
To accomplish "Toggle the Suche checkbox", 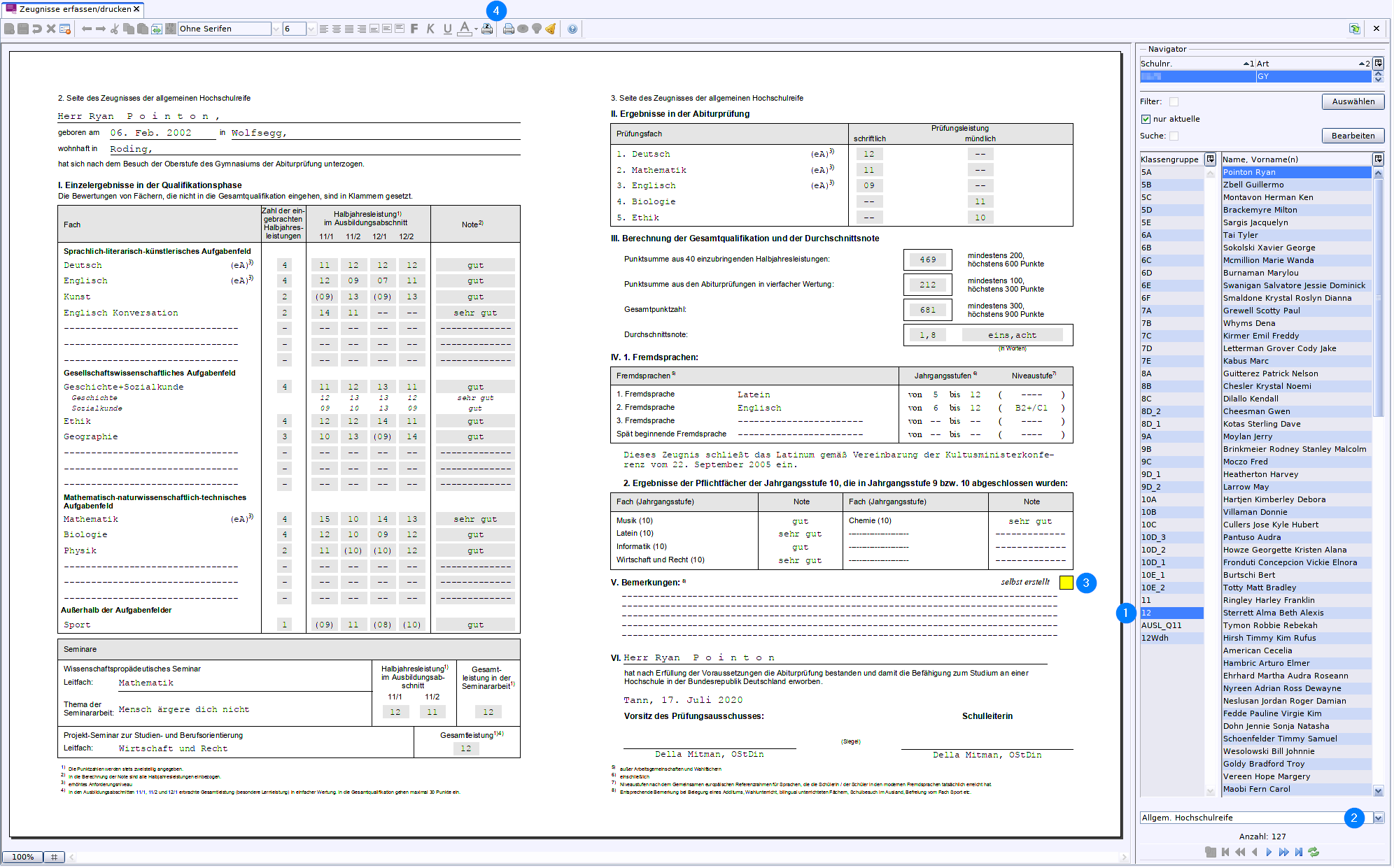I will click(x=1174, y=136).
